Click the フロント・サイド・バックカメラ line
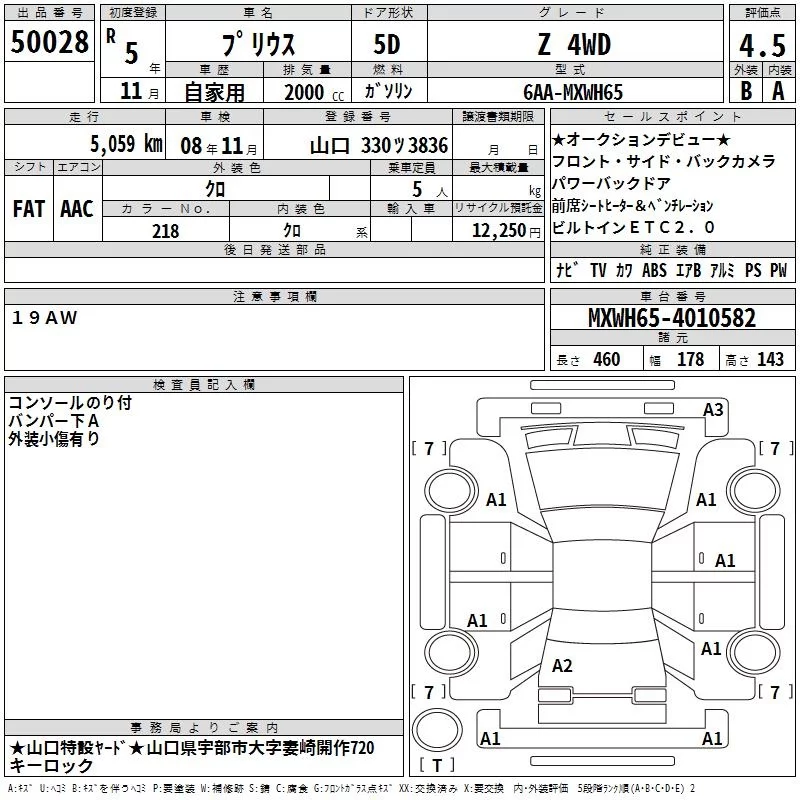The width and height of the screenshot is (800, 800). 664,161
